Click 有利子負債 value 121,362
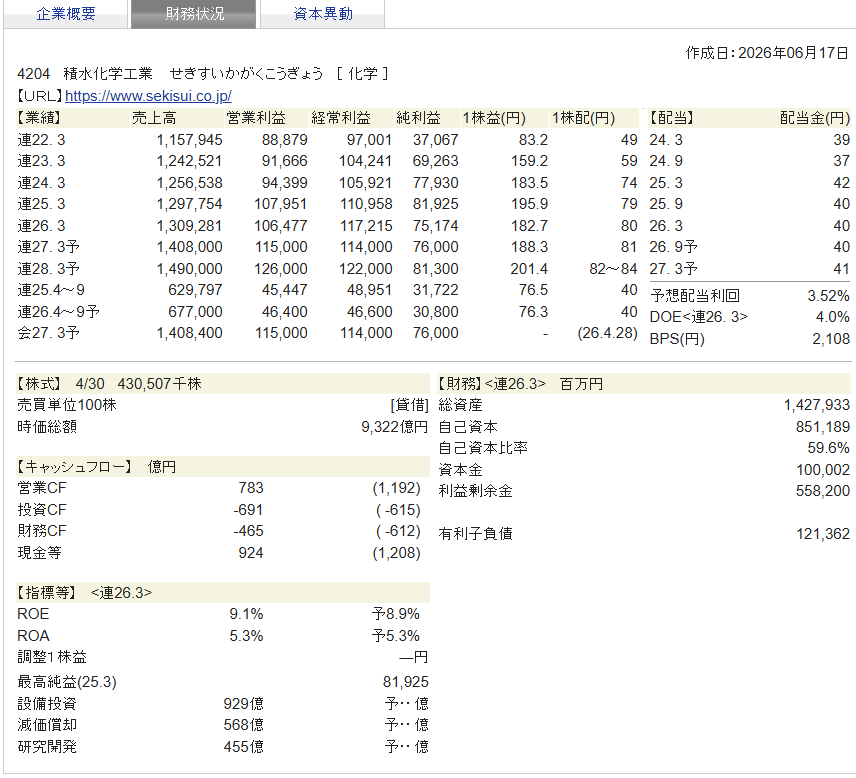 pyautogui.click(x=823, y=534)
